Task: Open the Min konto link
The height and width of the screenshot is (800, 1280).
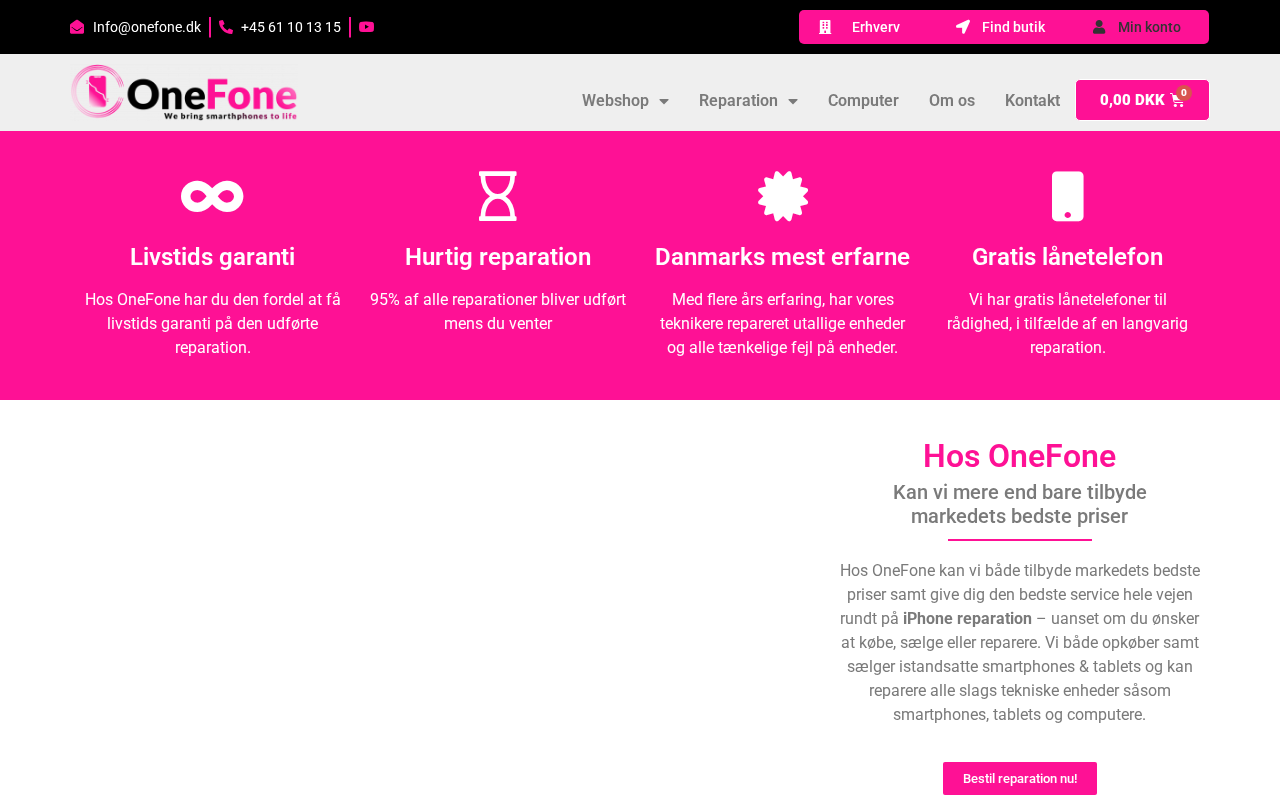Action: pos(1149,27)
